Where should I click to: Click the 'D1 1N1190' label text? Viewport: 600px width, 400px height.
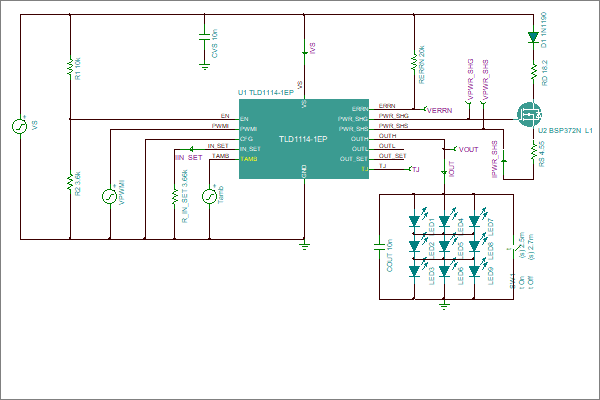click(x=543, y=30)
